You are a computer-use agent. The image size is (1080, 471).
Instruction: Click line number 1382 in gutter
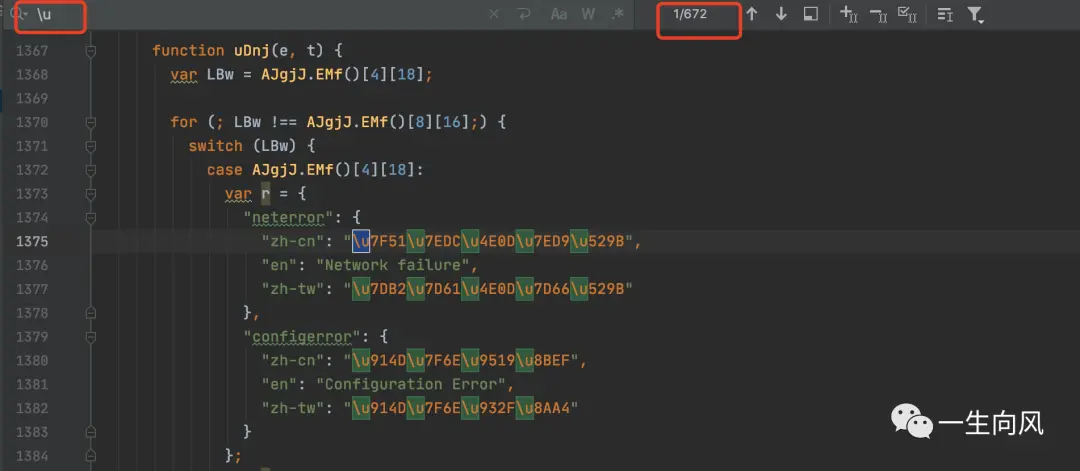tap(32, 408)
